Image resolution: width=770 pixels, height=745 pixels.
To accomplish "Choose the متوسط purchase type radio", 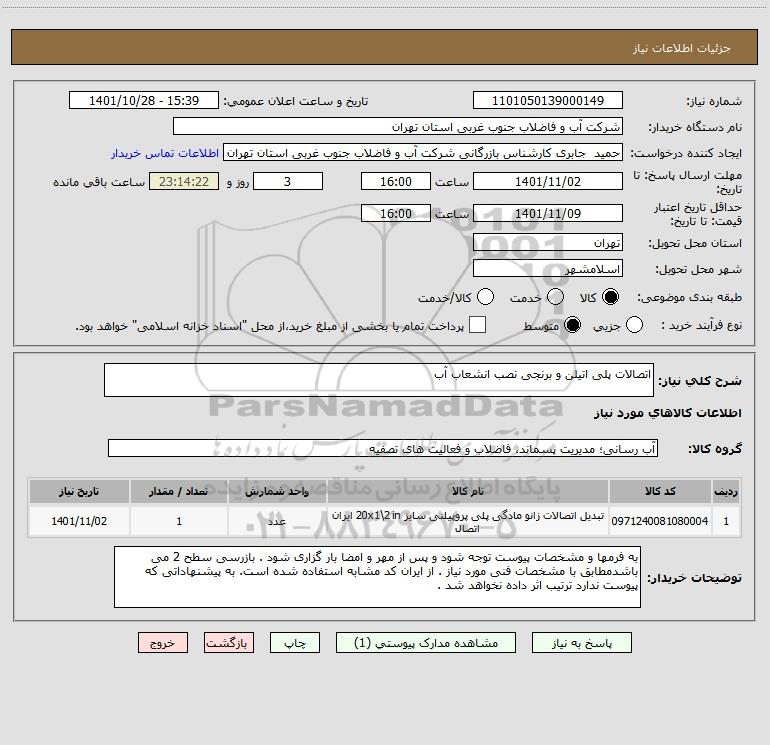I will [x=572, y=325].
